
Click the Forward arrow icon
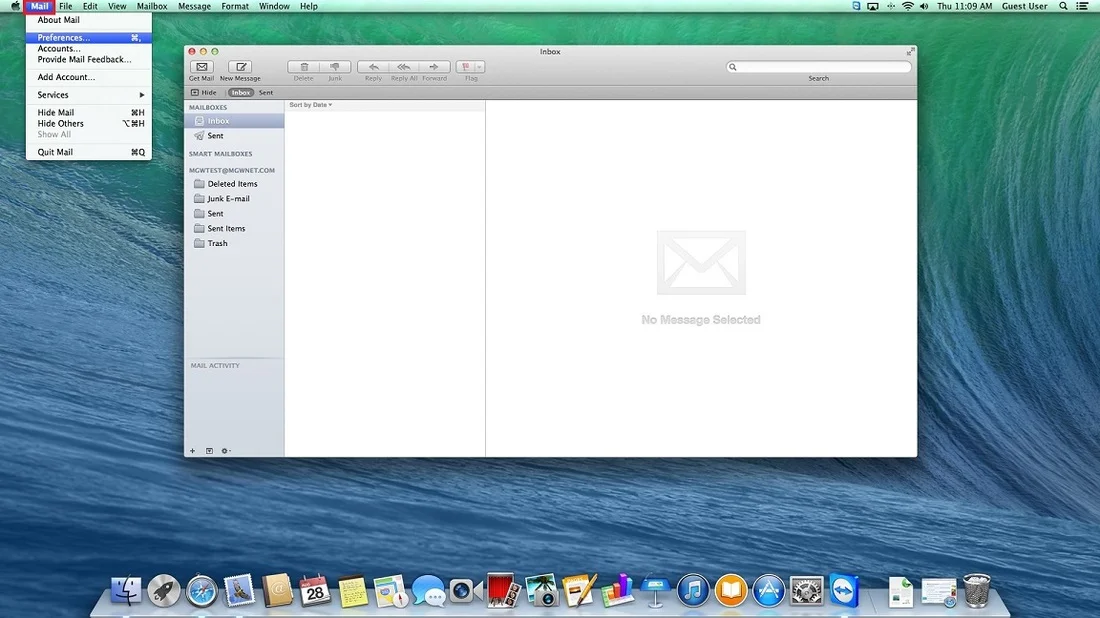[x=434, y=67]
